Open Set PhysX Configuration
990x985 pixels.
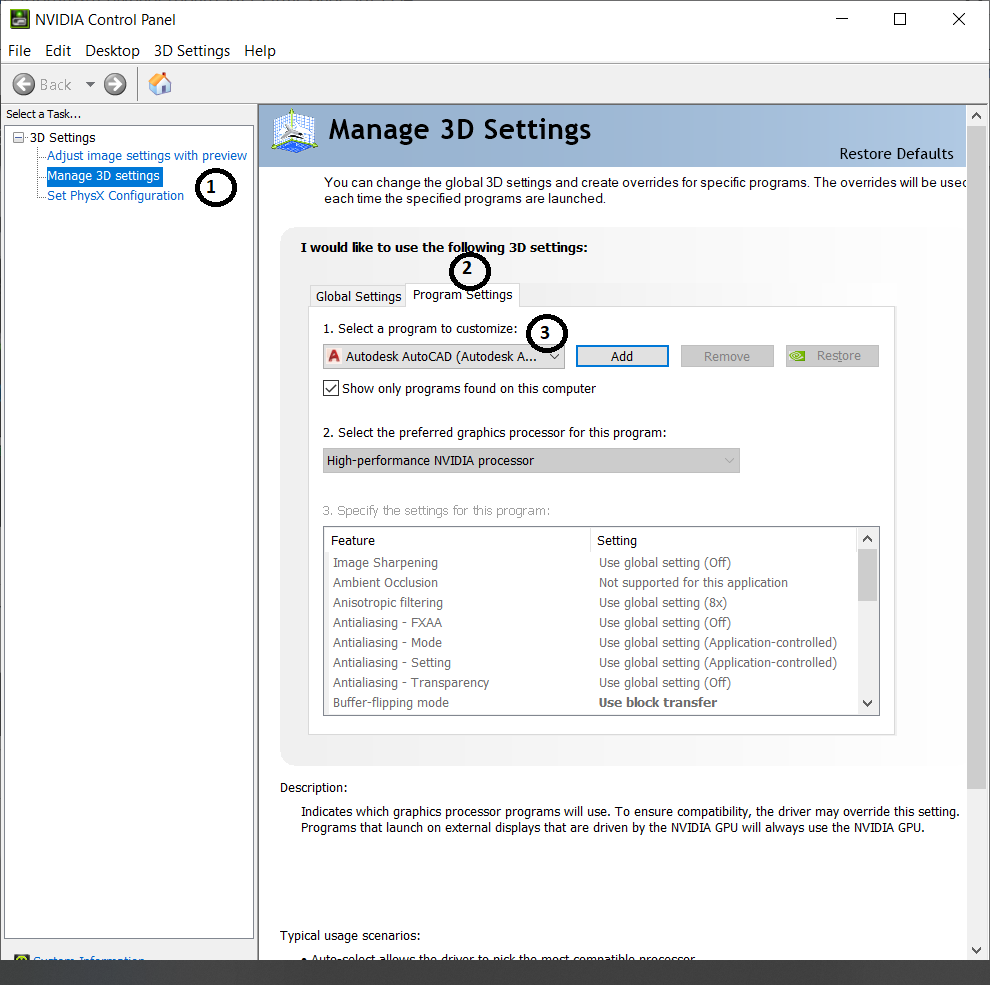coord(116,196)
